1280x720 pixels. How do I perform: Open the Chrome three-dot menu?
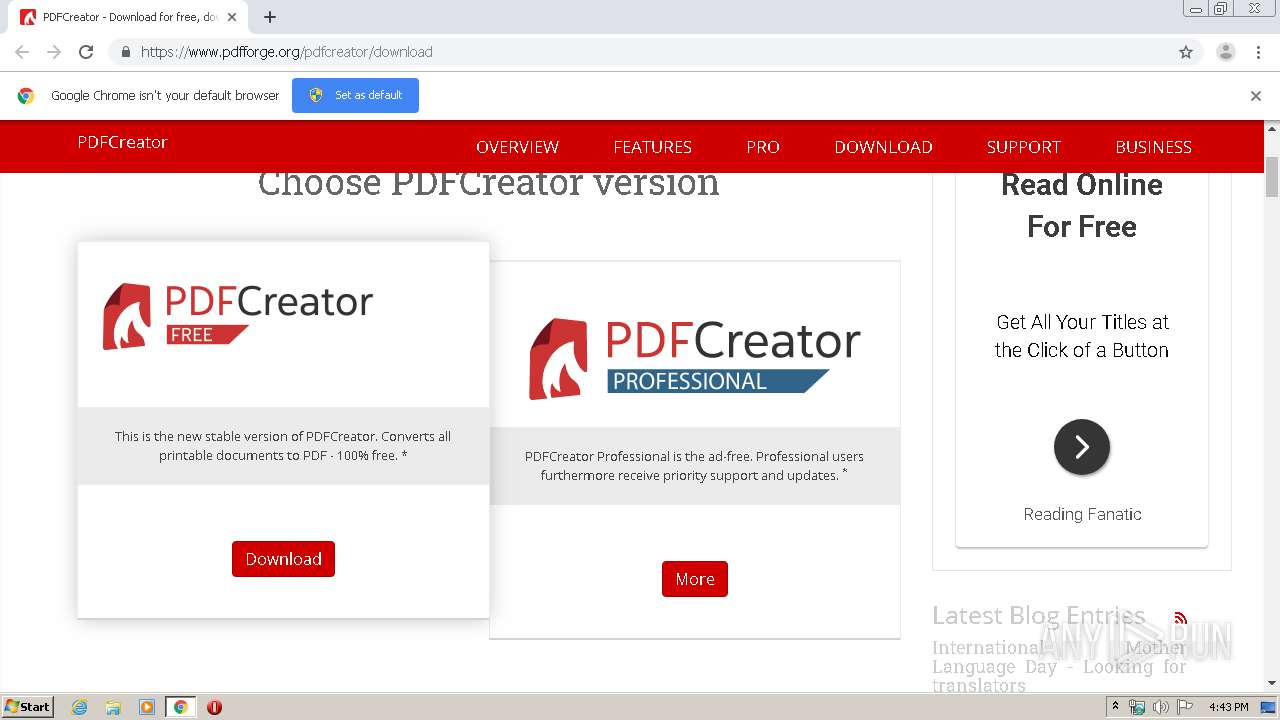point(1258,52)
